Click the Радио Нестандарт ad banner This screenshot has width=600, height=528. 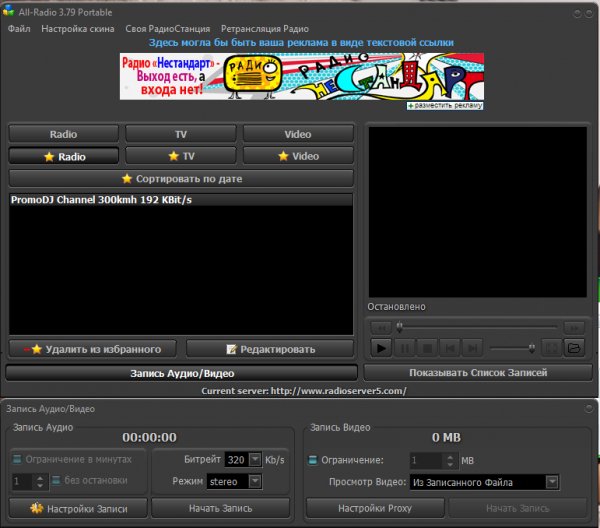[x=302, y=77]
